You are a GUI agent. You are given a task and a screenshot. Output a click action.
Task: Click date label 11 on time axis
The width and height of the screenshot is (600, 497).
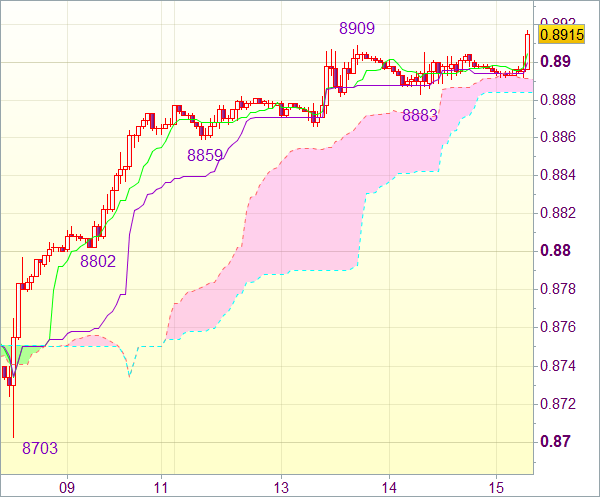(161, 488)
